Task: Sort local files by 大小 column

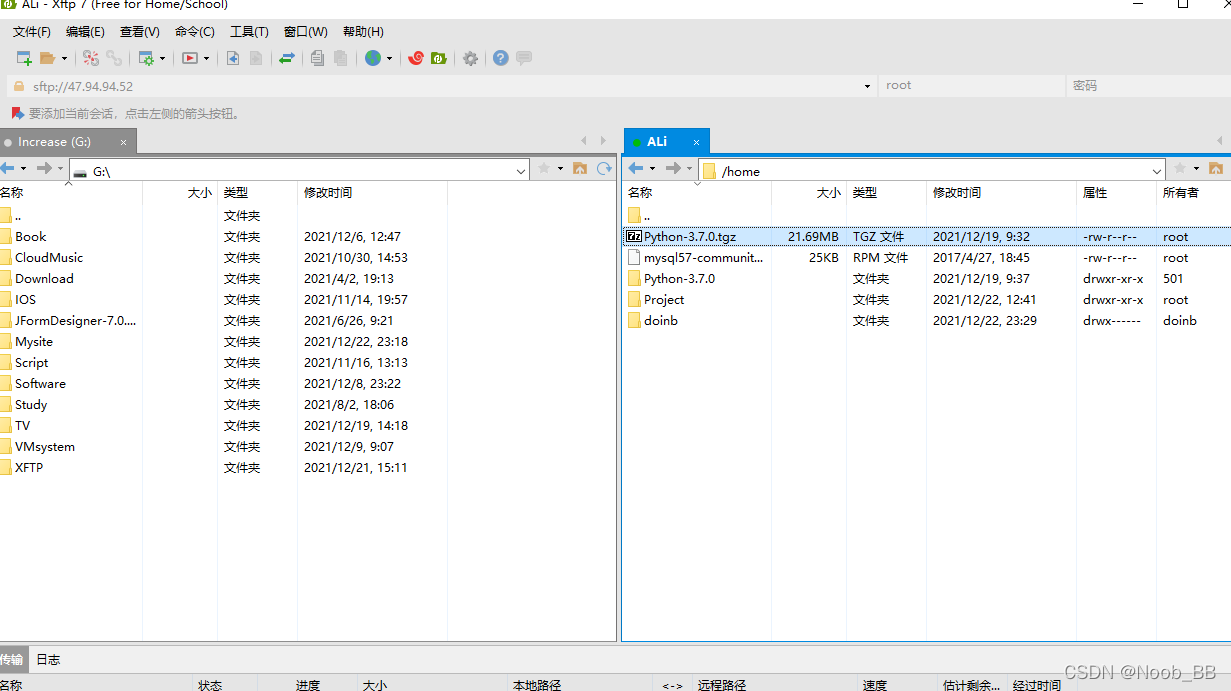Action: pos(181,193)
